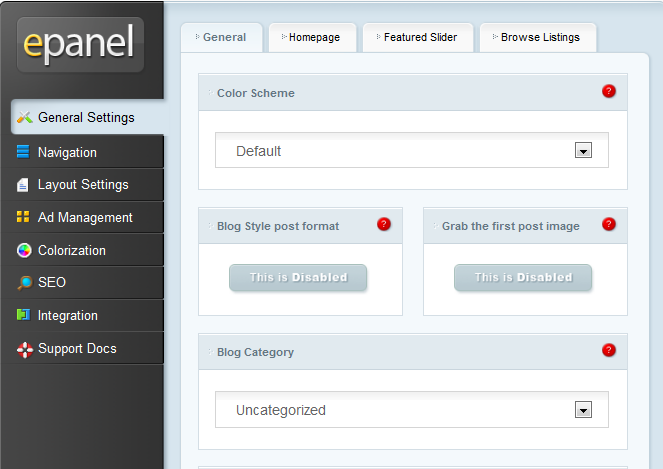
Task: Open help for Color Scheme
Action: [609, 91]
